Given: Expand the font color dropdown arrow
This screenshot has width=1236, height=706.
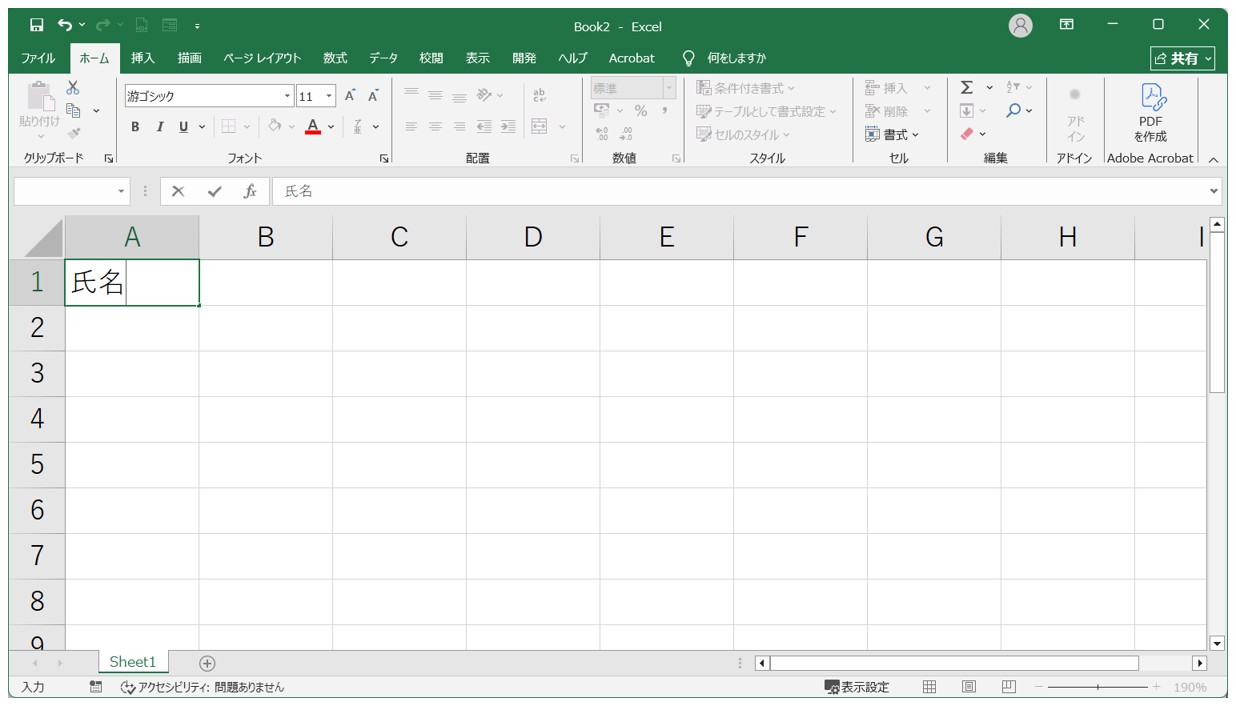Looking at the screenshot, I should (331, 127).
